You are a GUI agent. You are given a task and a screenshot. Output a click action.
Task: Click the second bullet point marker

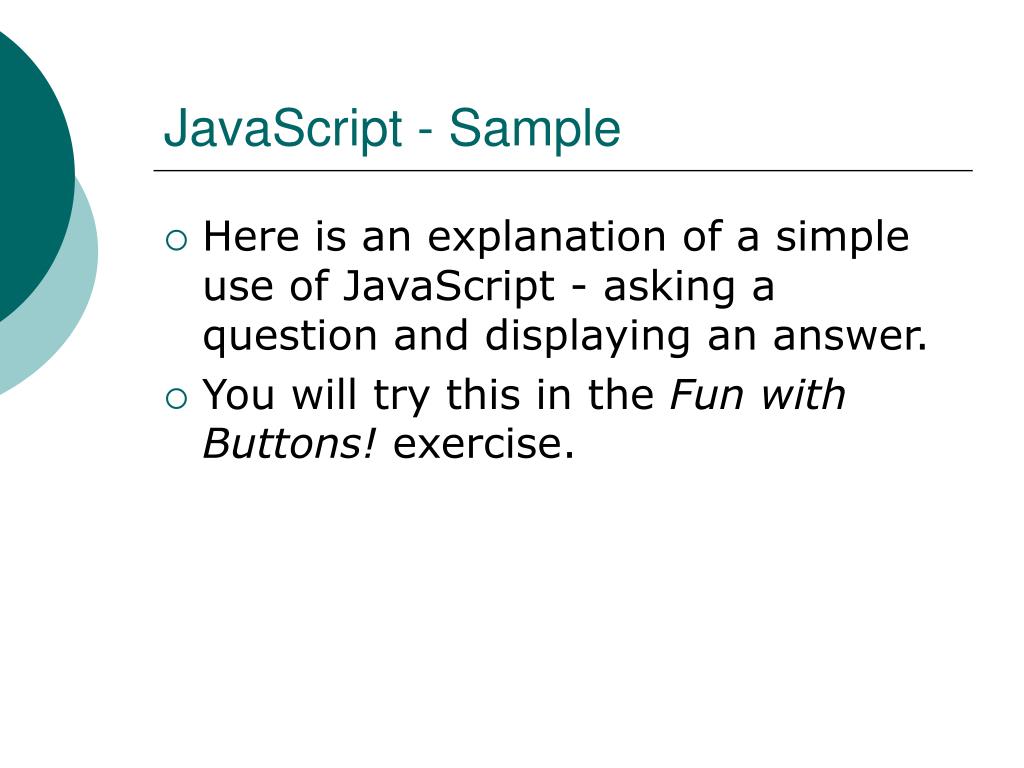point(175,399)
